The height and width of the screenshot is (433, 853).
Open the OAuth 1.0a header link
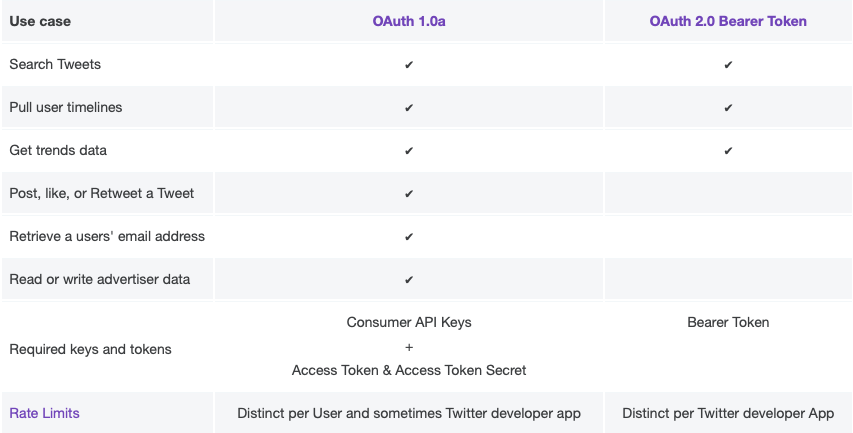coord(409,21)
